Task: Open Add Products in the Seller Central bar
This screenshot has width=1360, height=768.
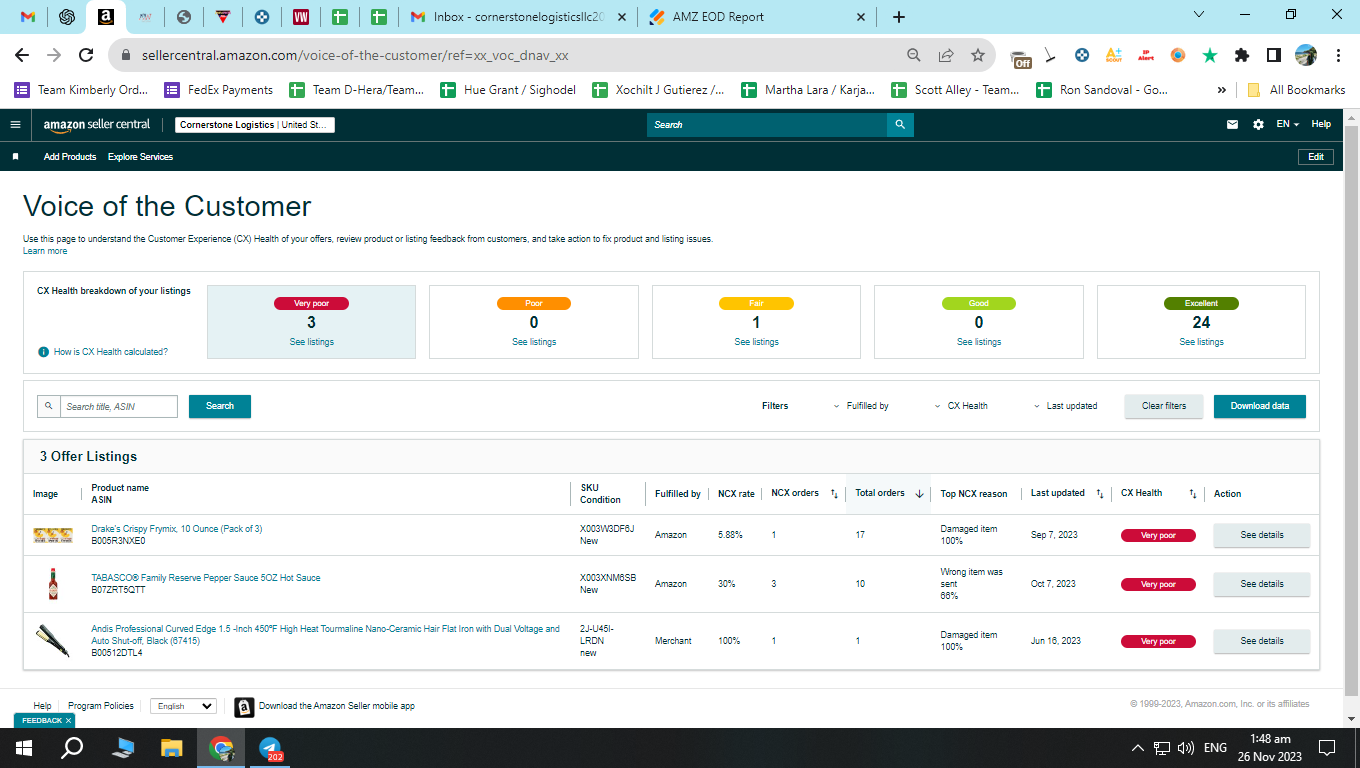Action: 70,157
